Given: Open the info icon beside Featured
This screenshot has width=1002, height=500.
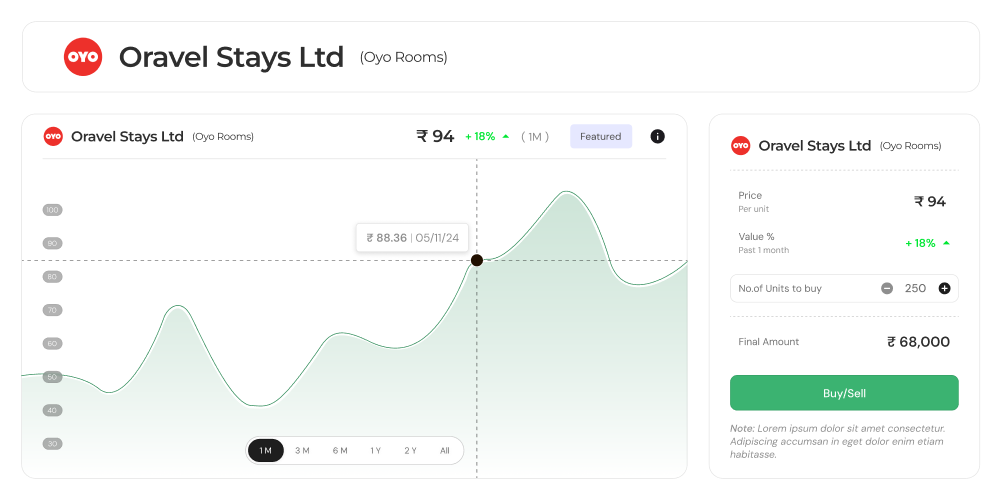Looking at the screenshot, I should pos(657,136).
